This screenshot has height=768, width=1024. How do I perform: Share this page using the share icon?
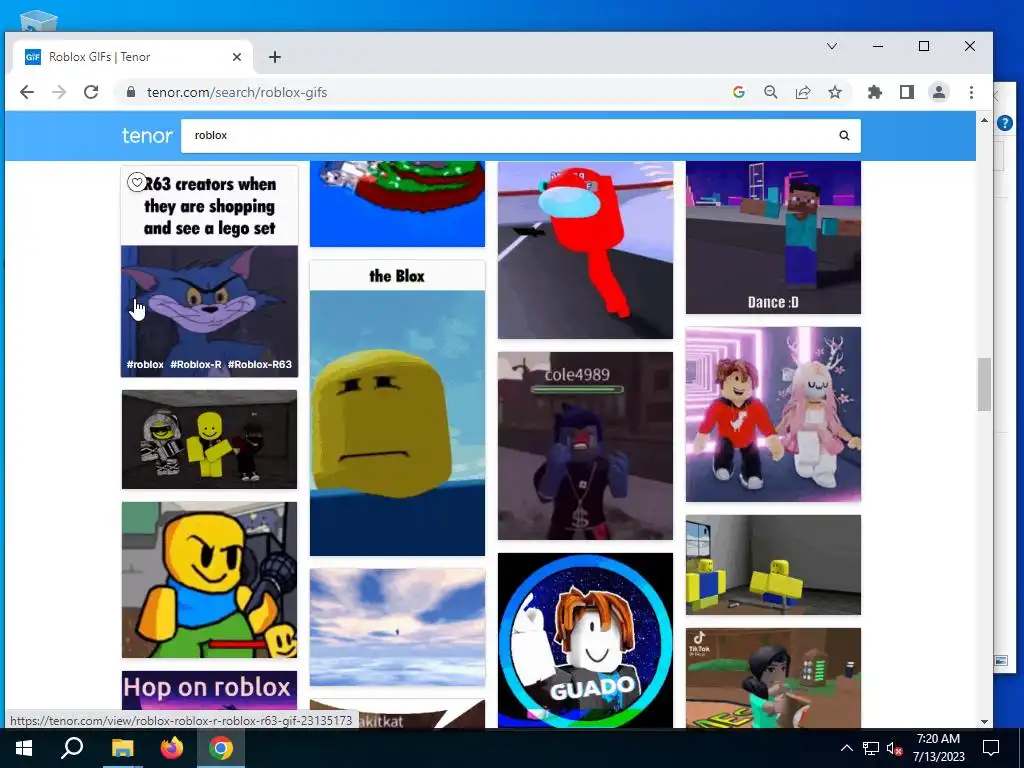click(x=803, y=92)
